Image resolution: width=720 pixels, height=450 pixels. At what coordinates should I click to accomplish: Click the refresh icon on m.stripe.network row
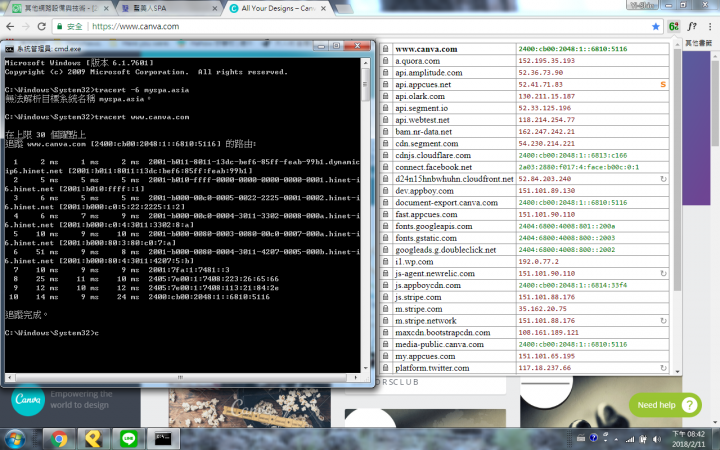(664, 321)
